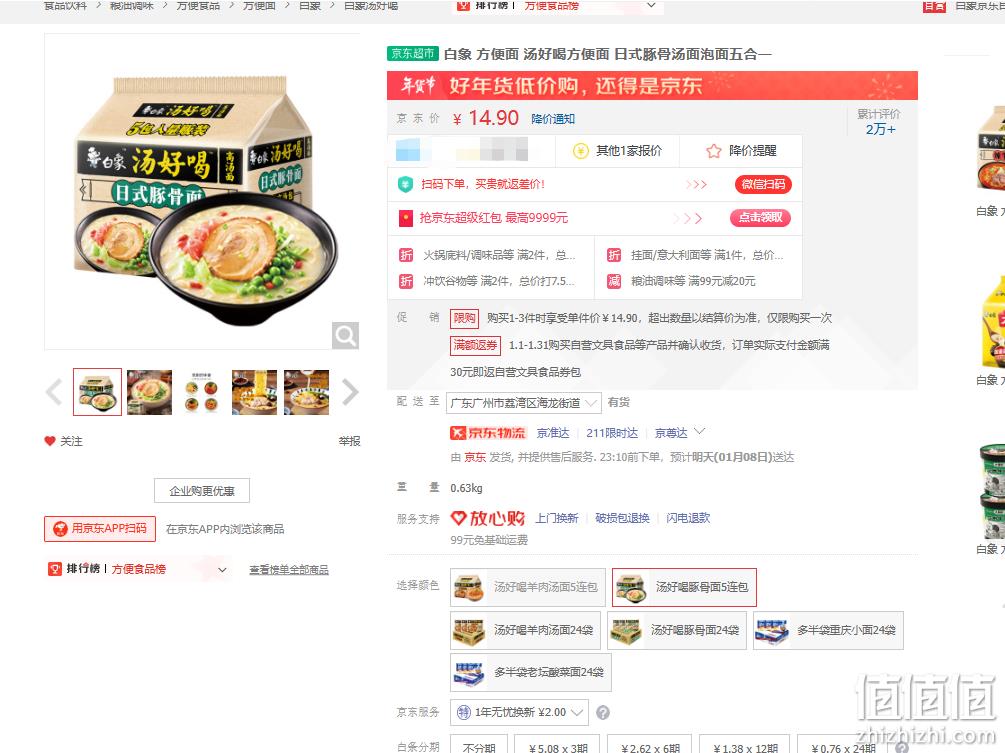Click the red heart 关注 icon

point(50,441)
